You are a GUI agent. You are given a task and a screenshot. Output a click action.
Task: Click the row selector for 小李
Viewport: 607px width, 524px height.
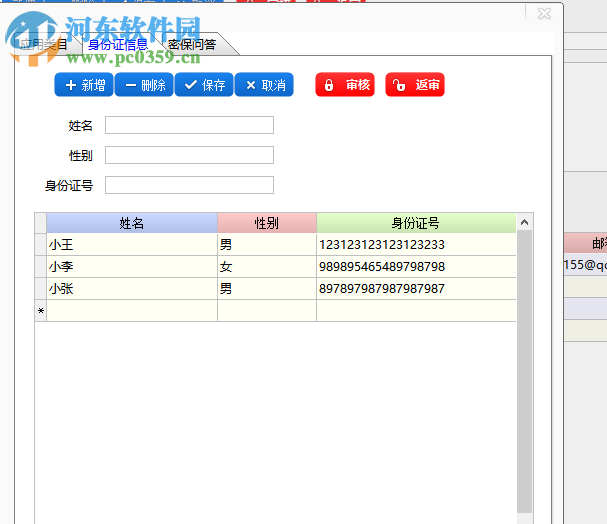pos(41,266)
